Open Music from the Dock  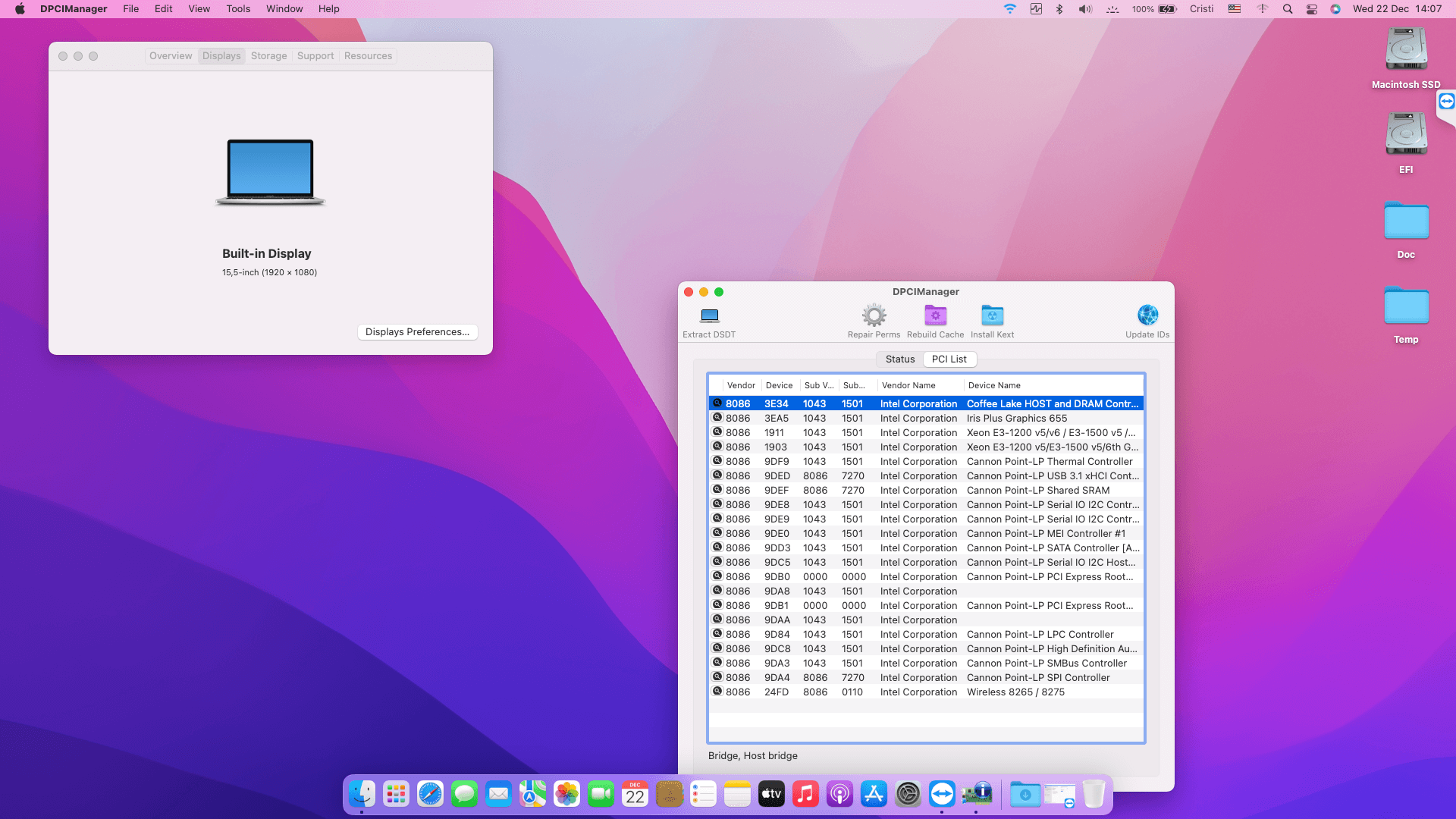(805, 794)
